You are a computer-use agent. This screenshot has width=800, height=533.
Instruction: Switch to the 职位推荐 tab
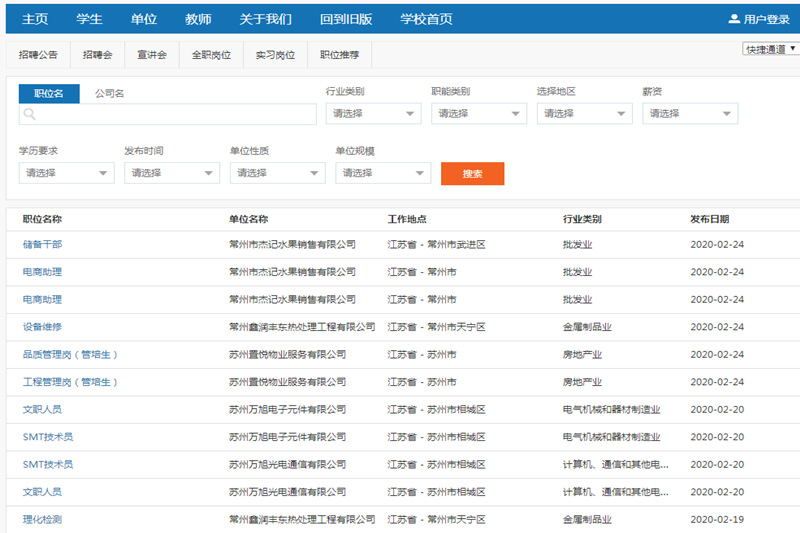coord(340,55)
